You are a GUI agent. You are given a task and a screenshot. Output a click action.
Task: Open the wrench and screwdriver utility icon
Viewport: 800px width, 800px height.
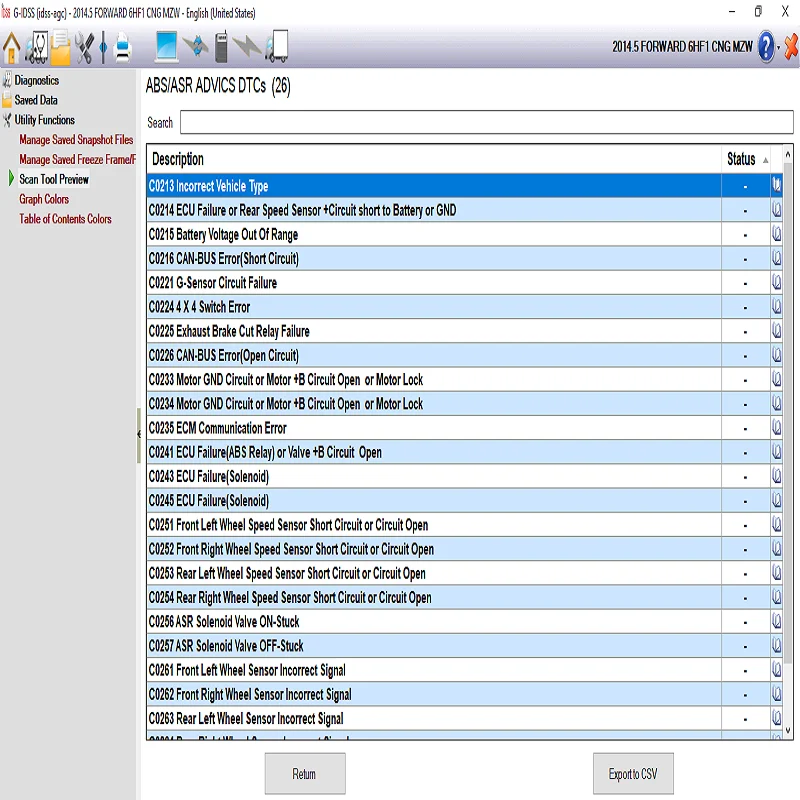point(84,47)
